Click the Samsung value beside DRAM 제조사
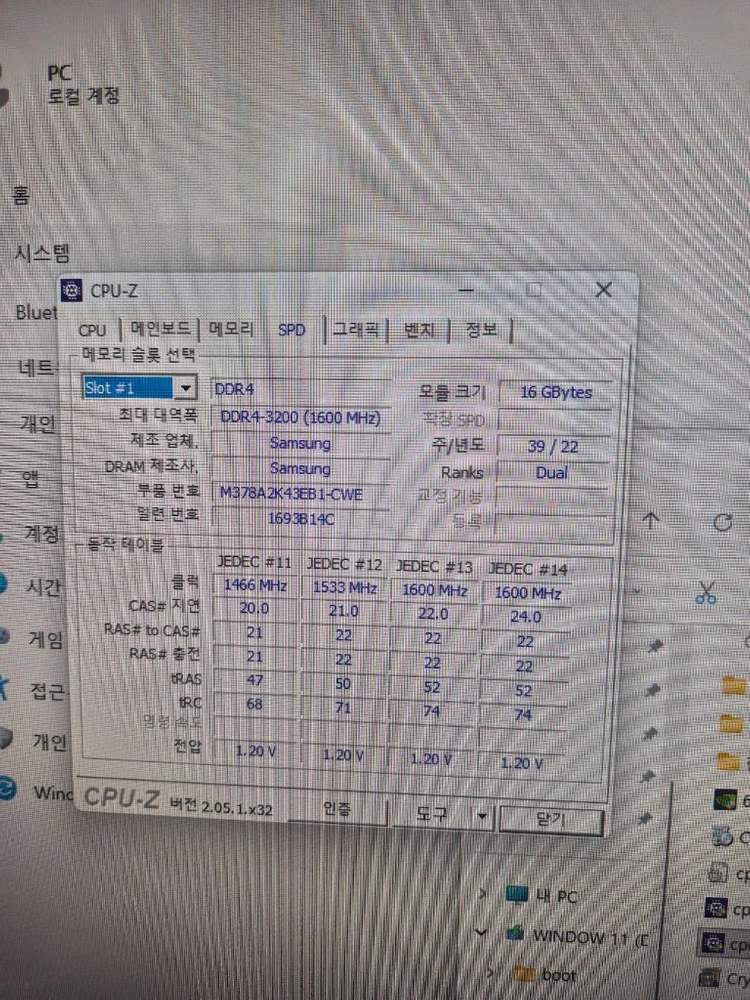 point(300,468)
